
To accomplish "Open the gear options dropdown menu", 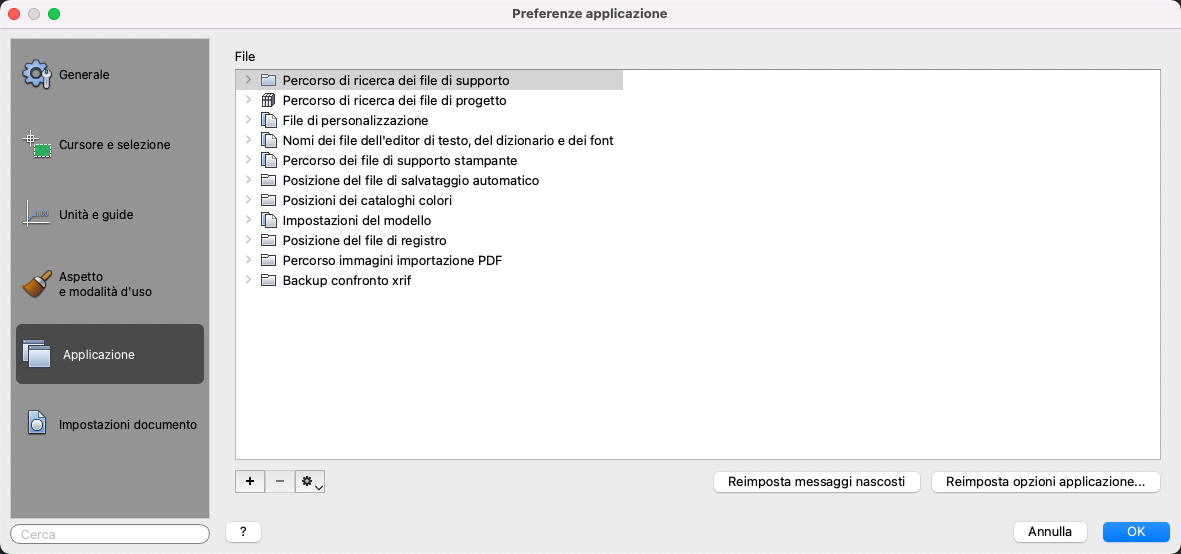I will tap(310, 482).
